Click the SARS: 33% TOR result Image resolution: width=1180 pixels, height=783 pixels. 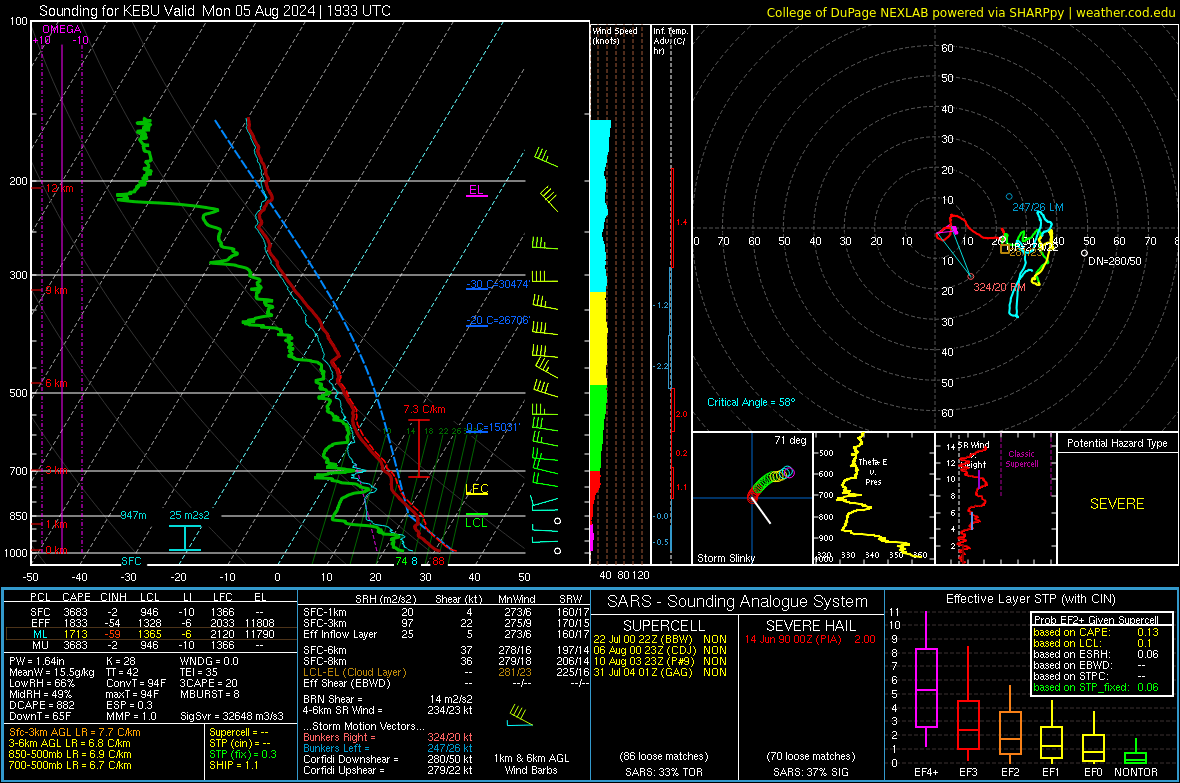[664, 772]
